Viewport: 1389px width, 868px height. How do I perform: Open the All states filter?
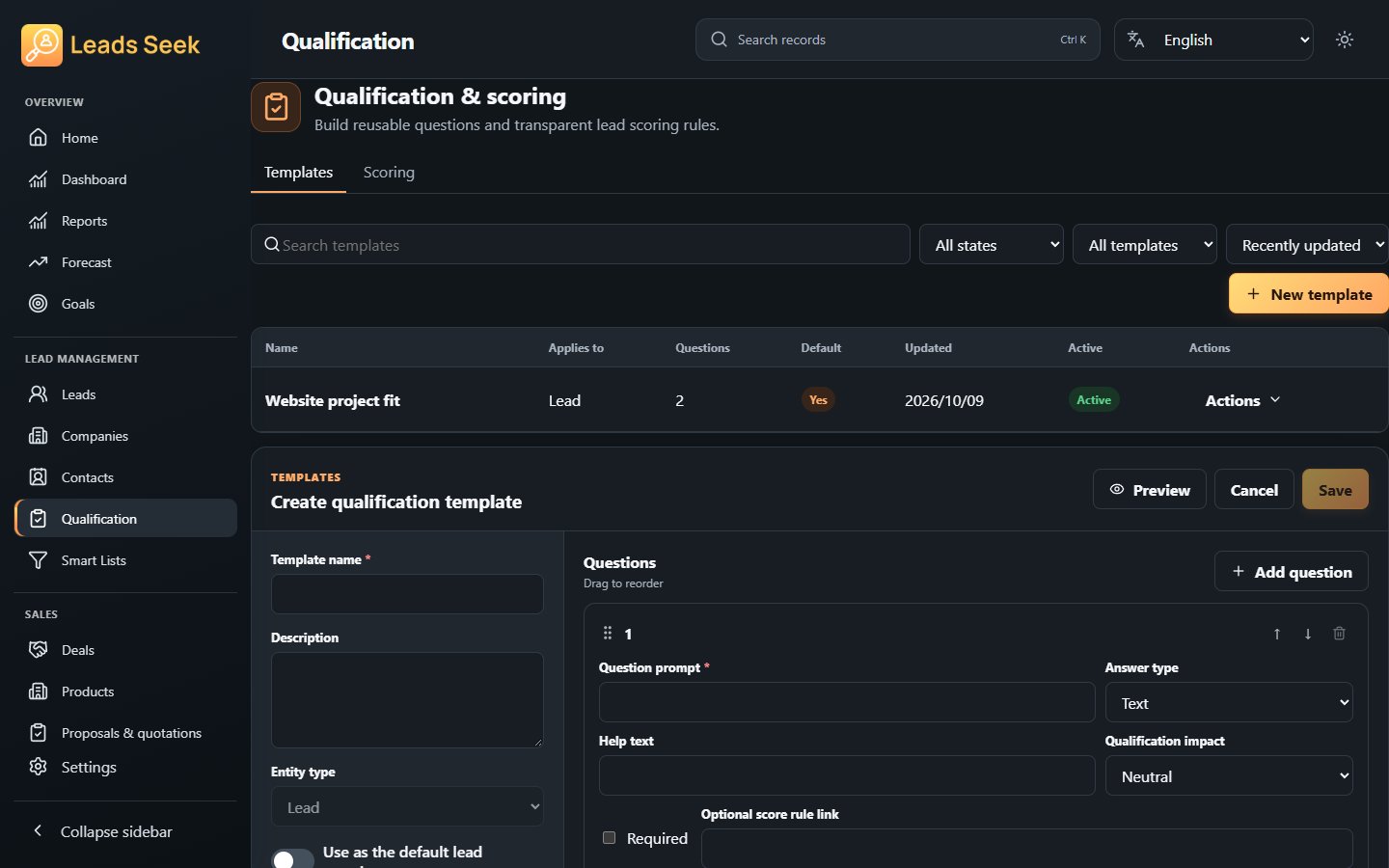(992, 245)
